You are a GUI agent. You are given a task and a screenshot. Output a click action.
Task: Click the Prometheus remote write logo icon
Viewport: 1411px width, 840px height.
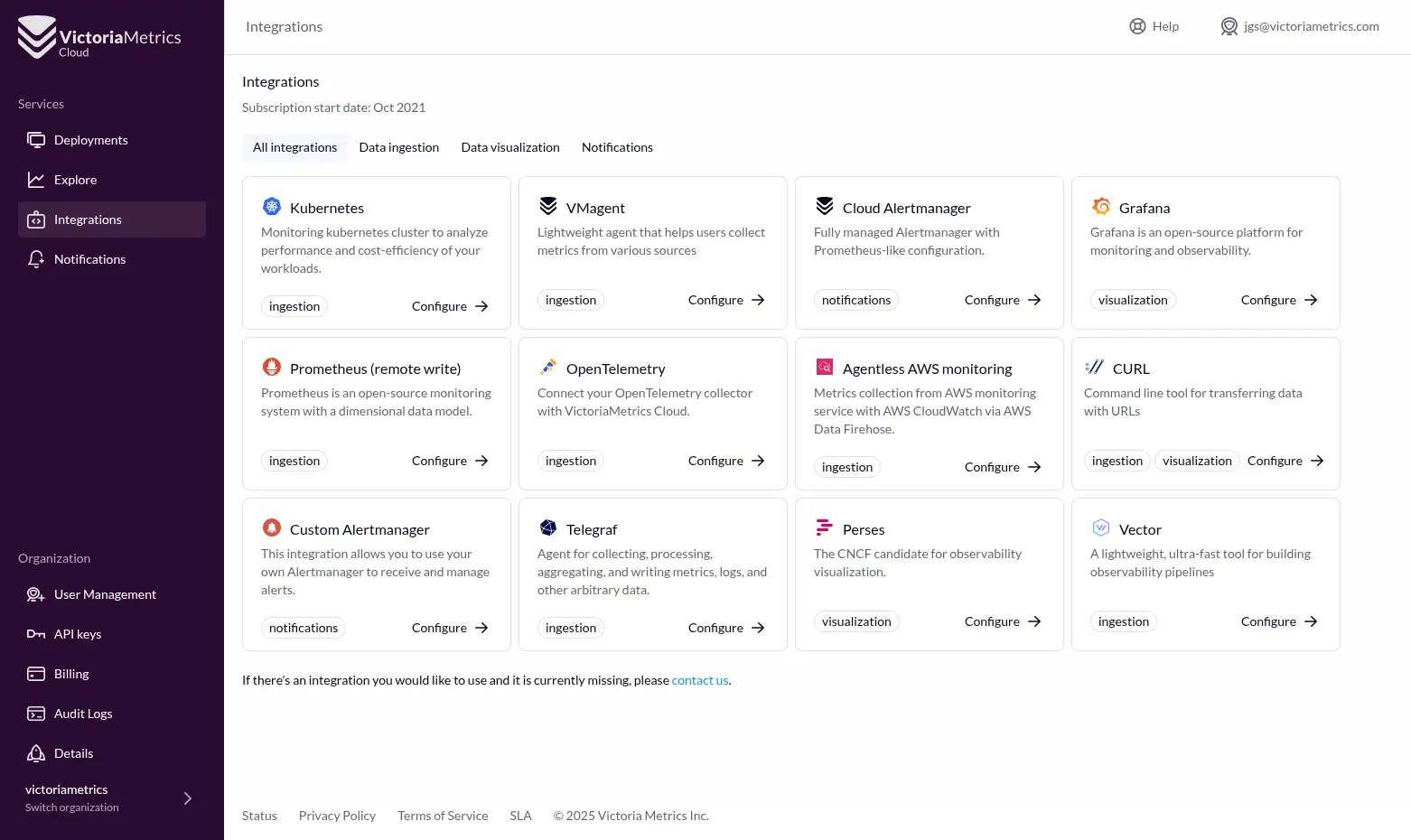tap(272, 367)
